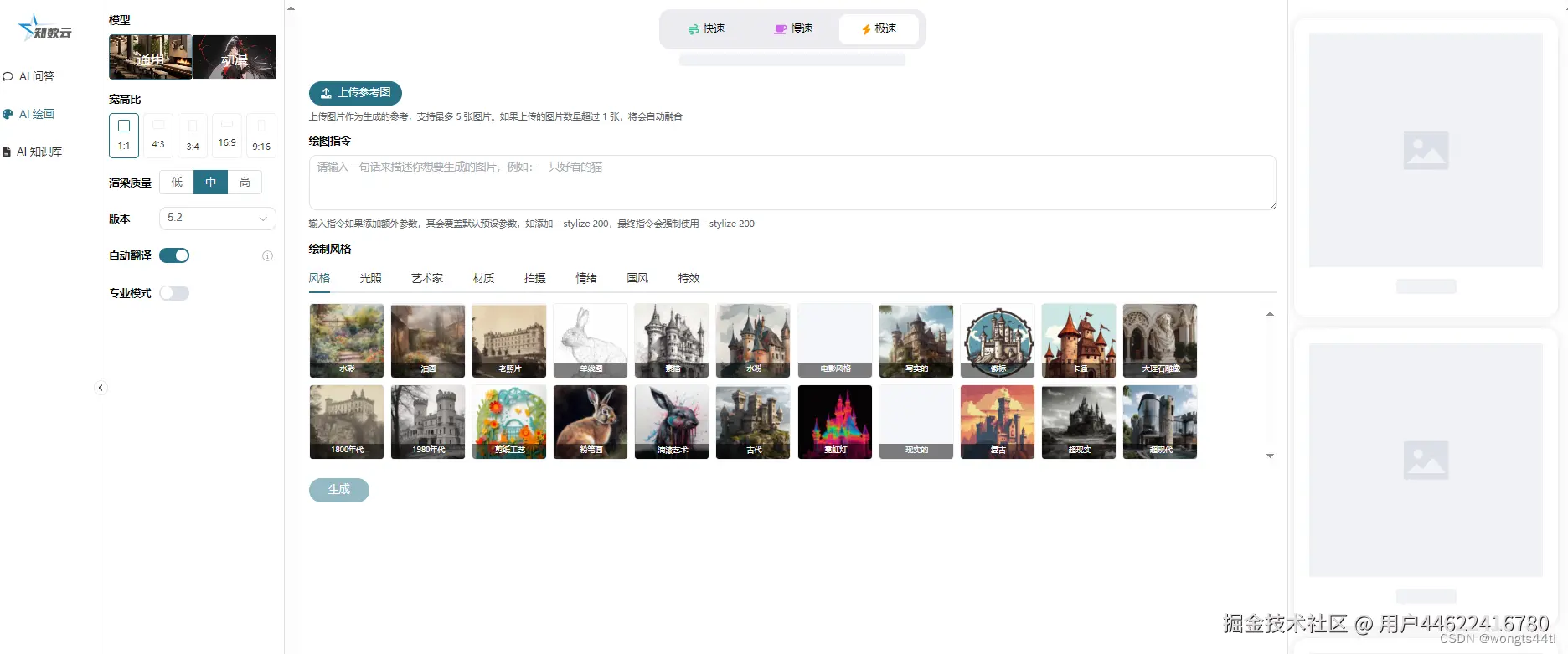Click the 上传参考图 upload button
Viewport: 1568px width, 654px height.
click(x=355, y=93)
